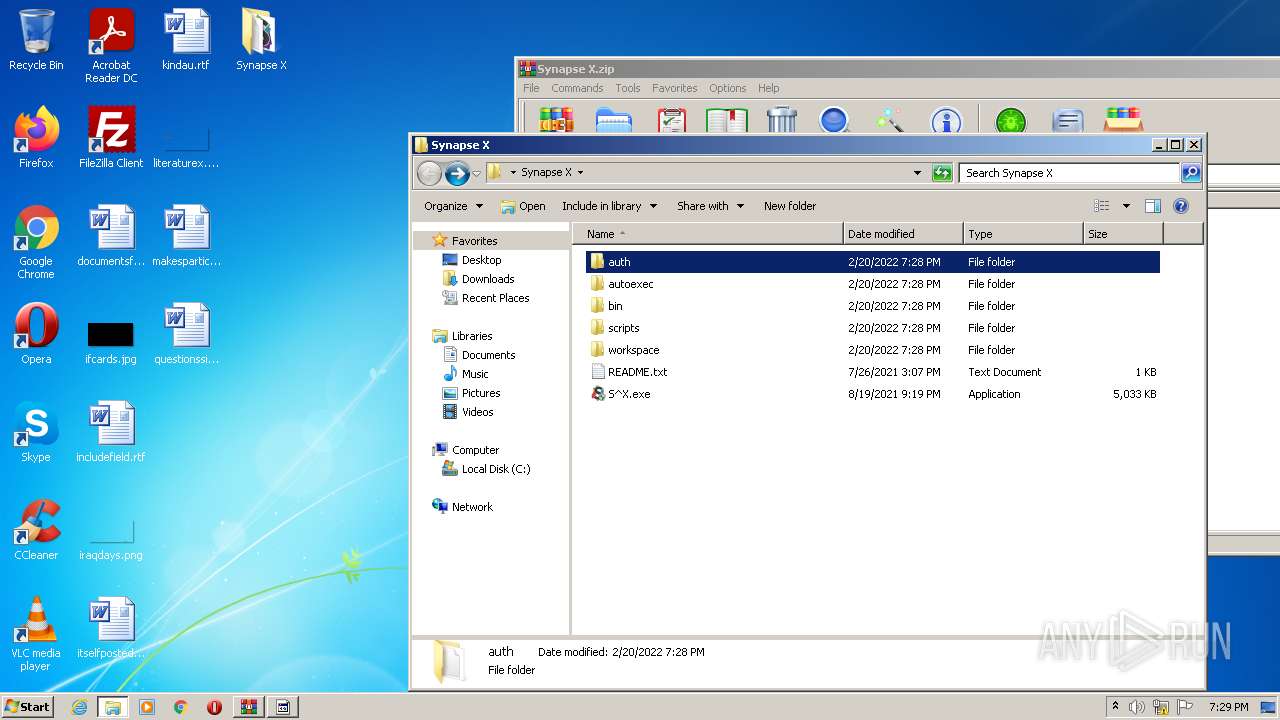Click WinRAR SFX box icon
This screenshot has height=720, width=1280.
tap(1124, 120)
